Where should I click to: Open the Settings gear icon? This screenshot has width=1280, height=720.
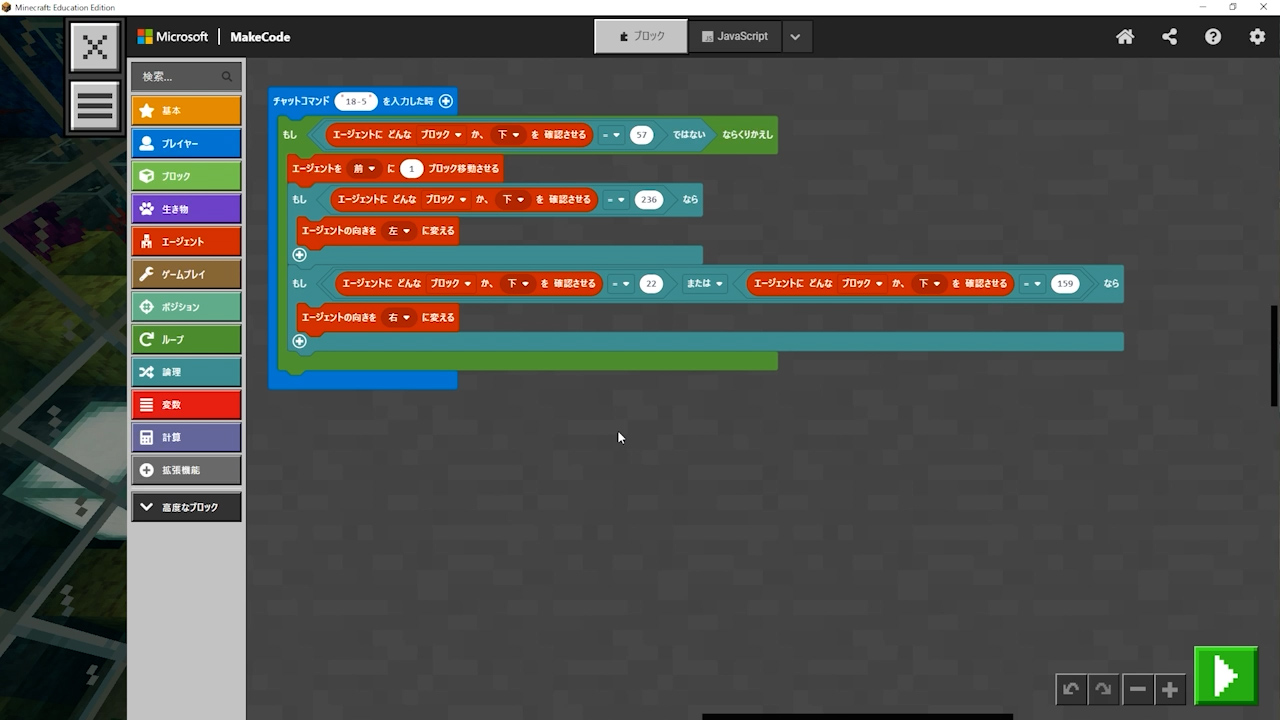pos(1257,37)
